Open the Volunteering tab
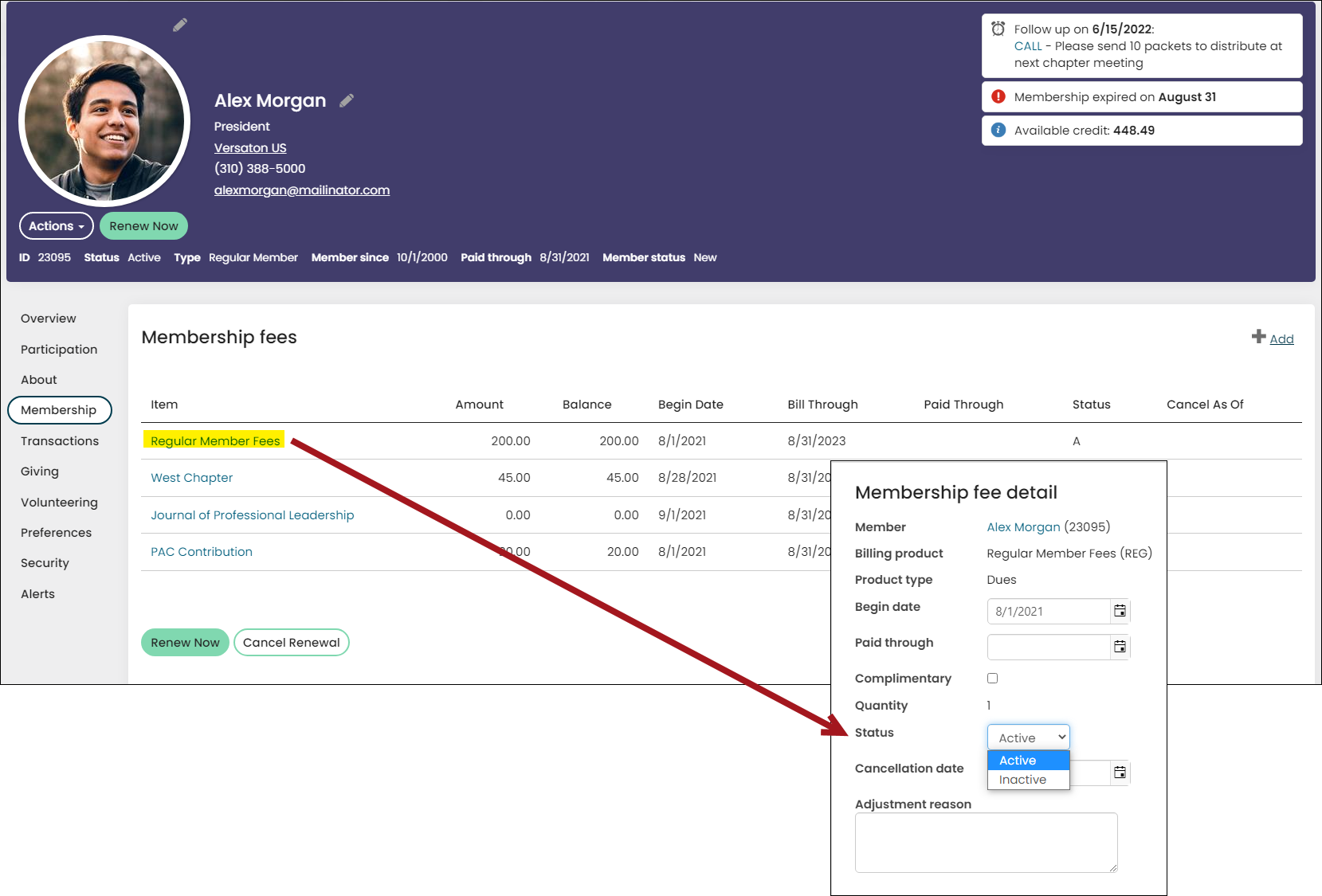 coord(60,503)
